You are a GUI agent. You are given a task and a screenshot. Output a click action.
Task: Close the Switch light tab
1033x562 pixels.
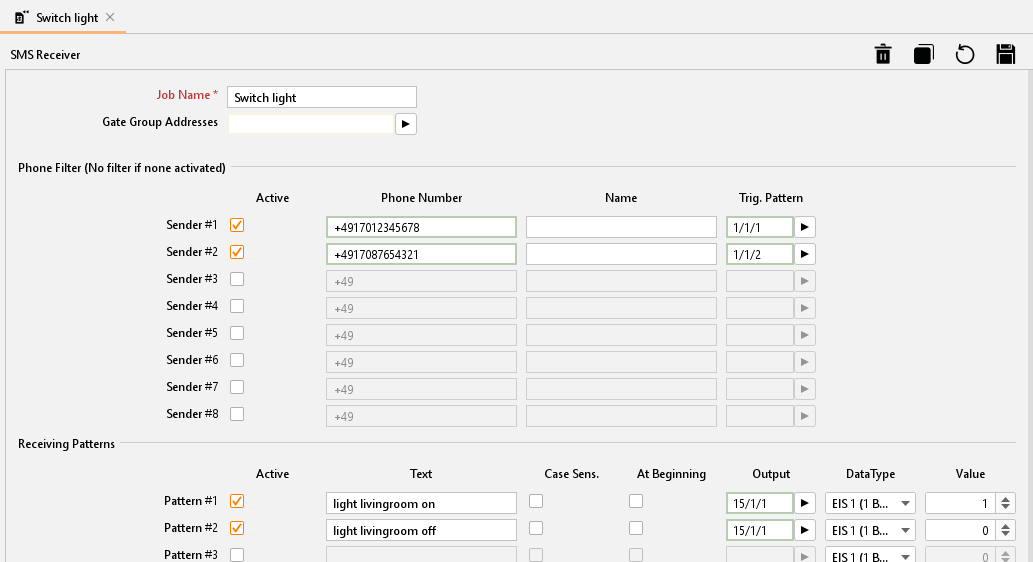point(110,18)
